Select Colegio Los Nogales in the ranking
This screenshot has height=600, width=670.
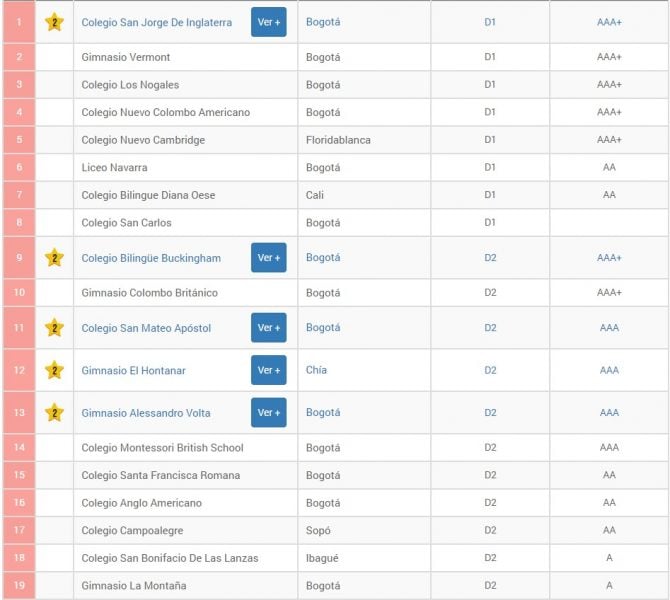130,85
